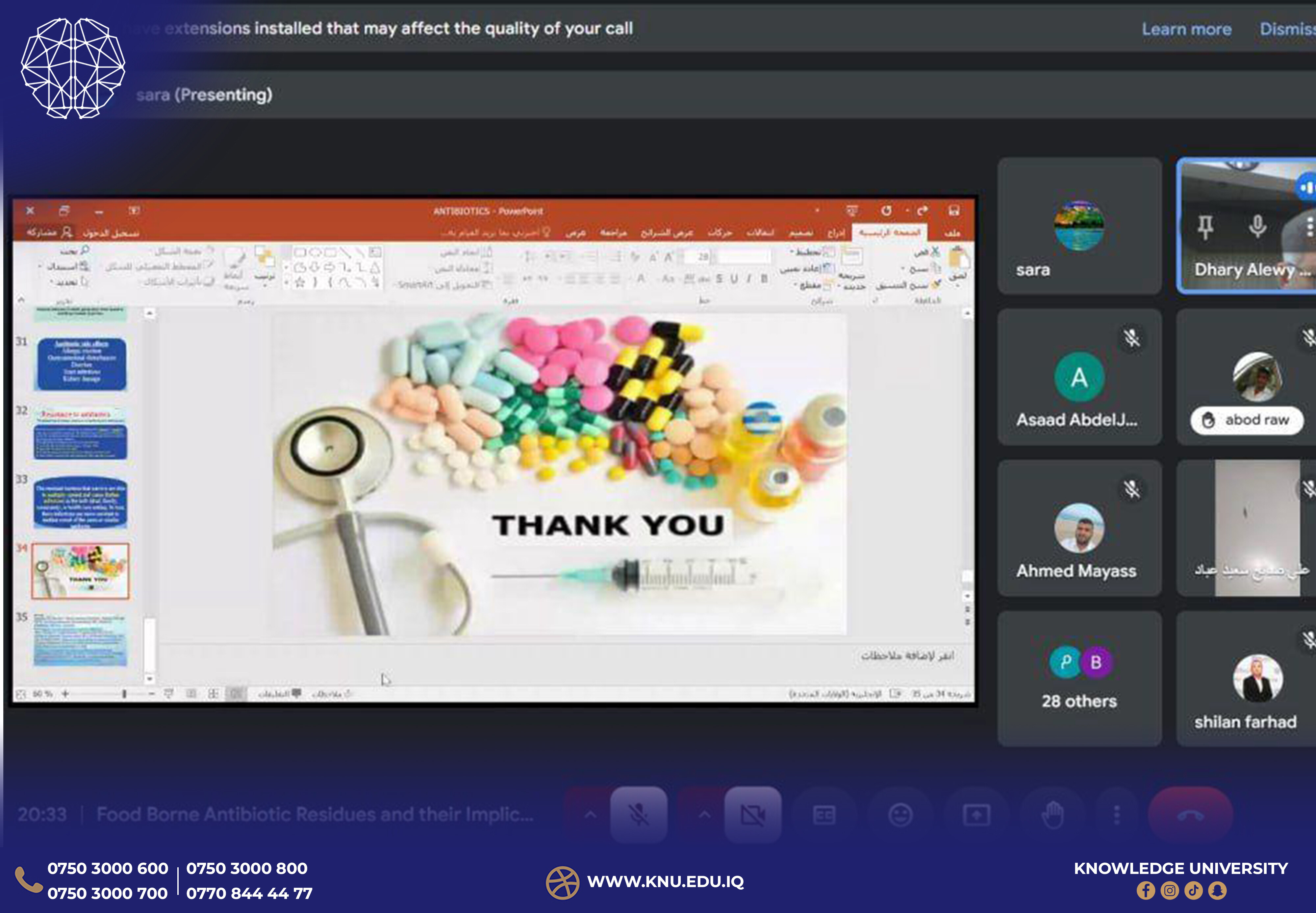The width and height of the screenshot is (1316, 913).
Task: Click the Save icon in PowerPoint title bar
Action: [x=954, y=210]
